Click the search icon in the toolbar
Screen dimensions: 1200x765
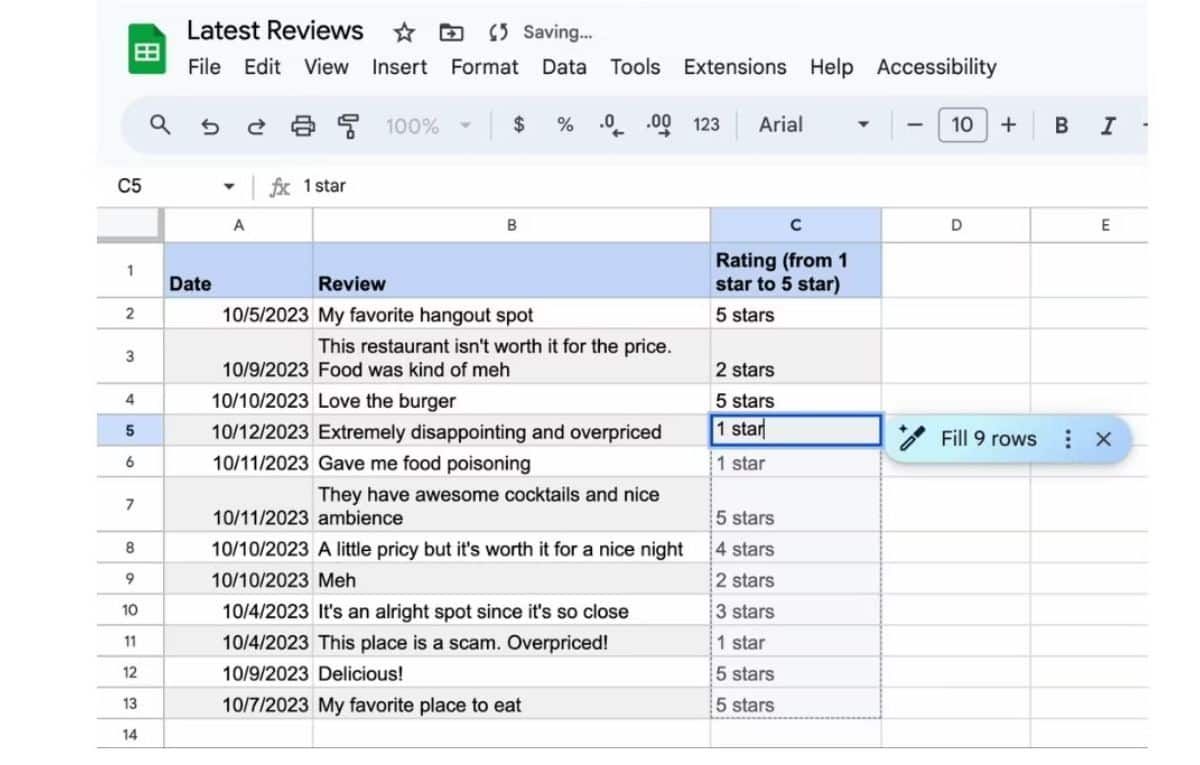coord(160,125)
